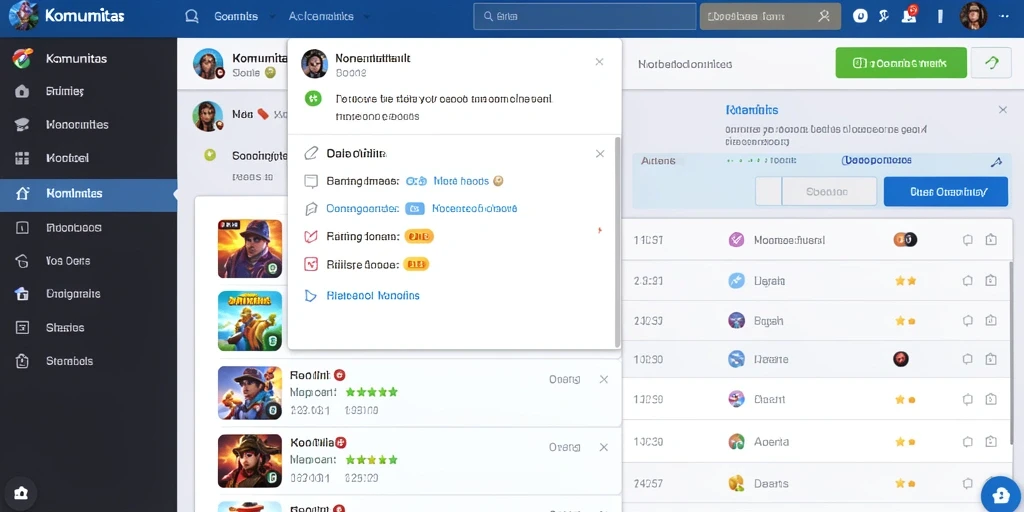Click the arrow icon in the light blue panel
The width and height of the screenshot is (1024, 512).
(x=996, y=163)
